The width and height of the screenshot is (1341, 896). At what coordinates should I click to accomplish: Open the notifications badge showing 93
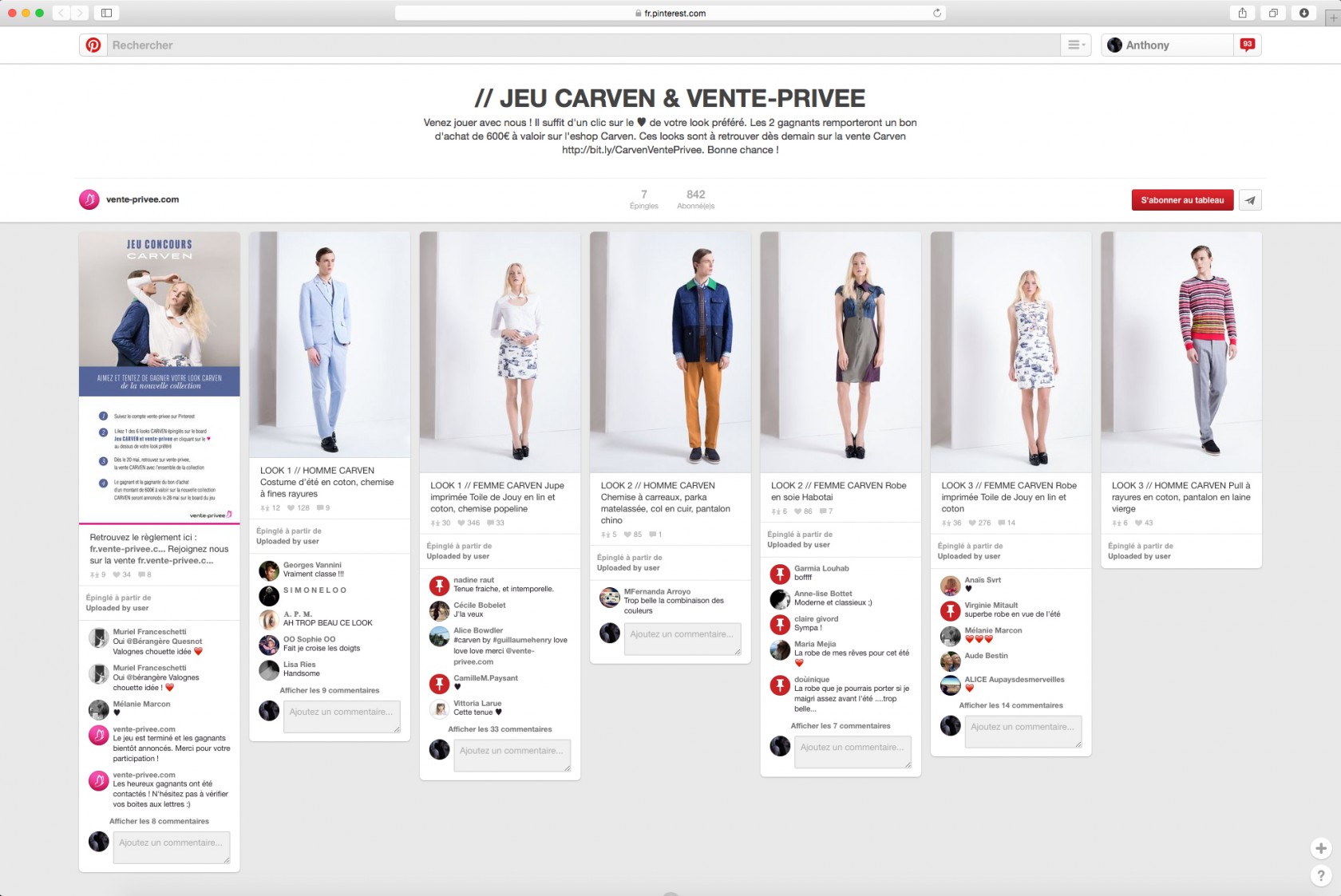click(1247, 45)
